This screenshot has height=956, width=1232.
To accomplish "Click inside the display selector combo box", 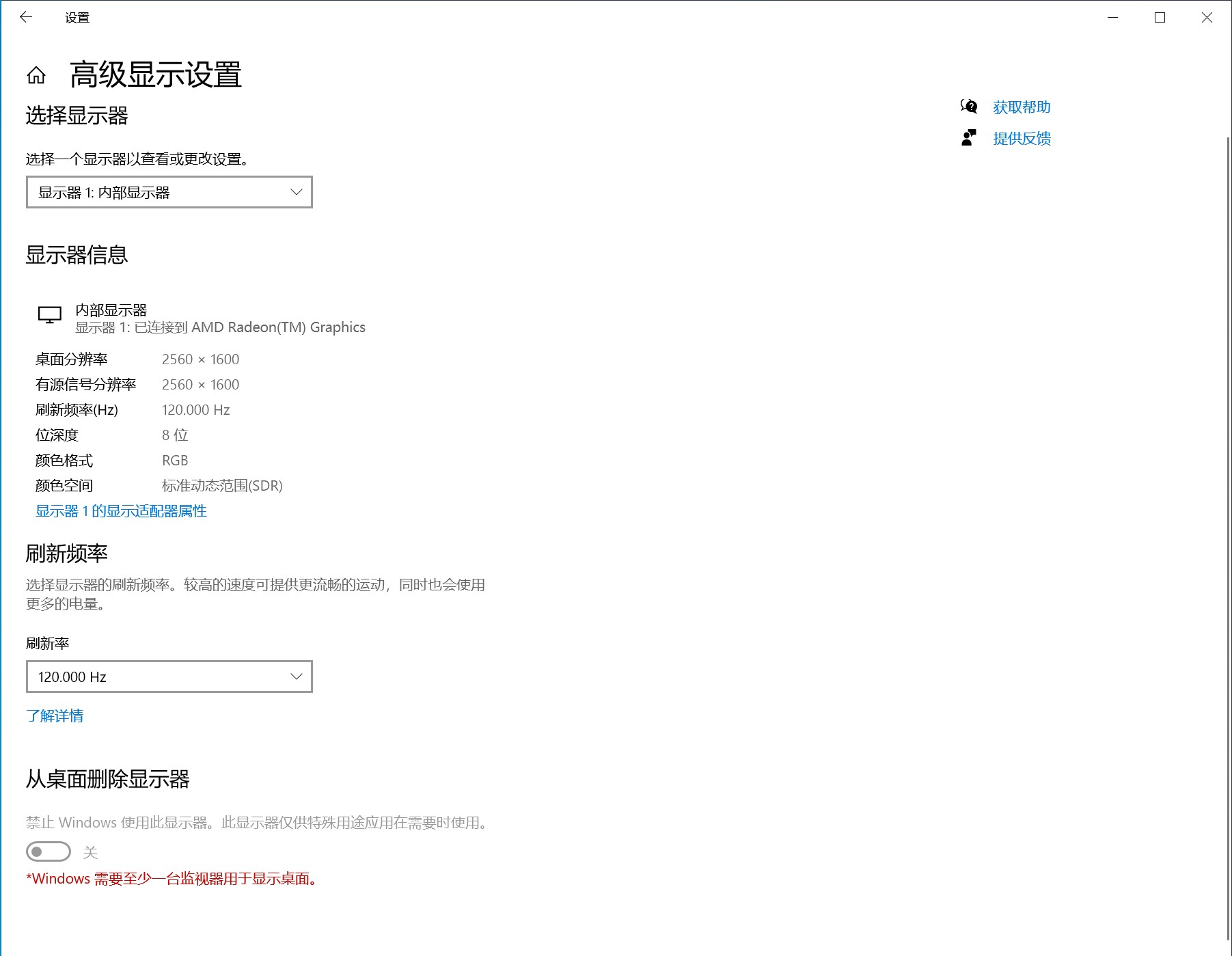I will pos(137,192).
